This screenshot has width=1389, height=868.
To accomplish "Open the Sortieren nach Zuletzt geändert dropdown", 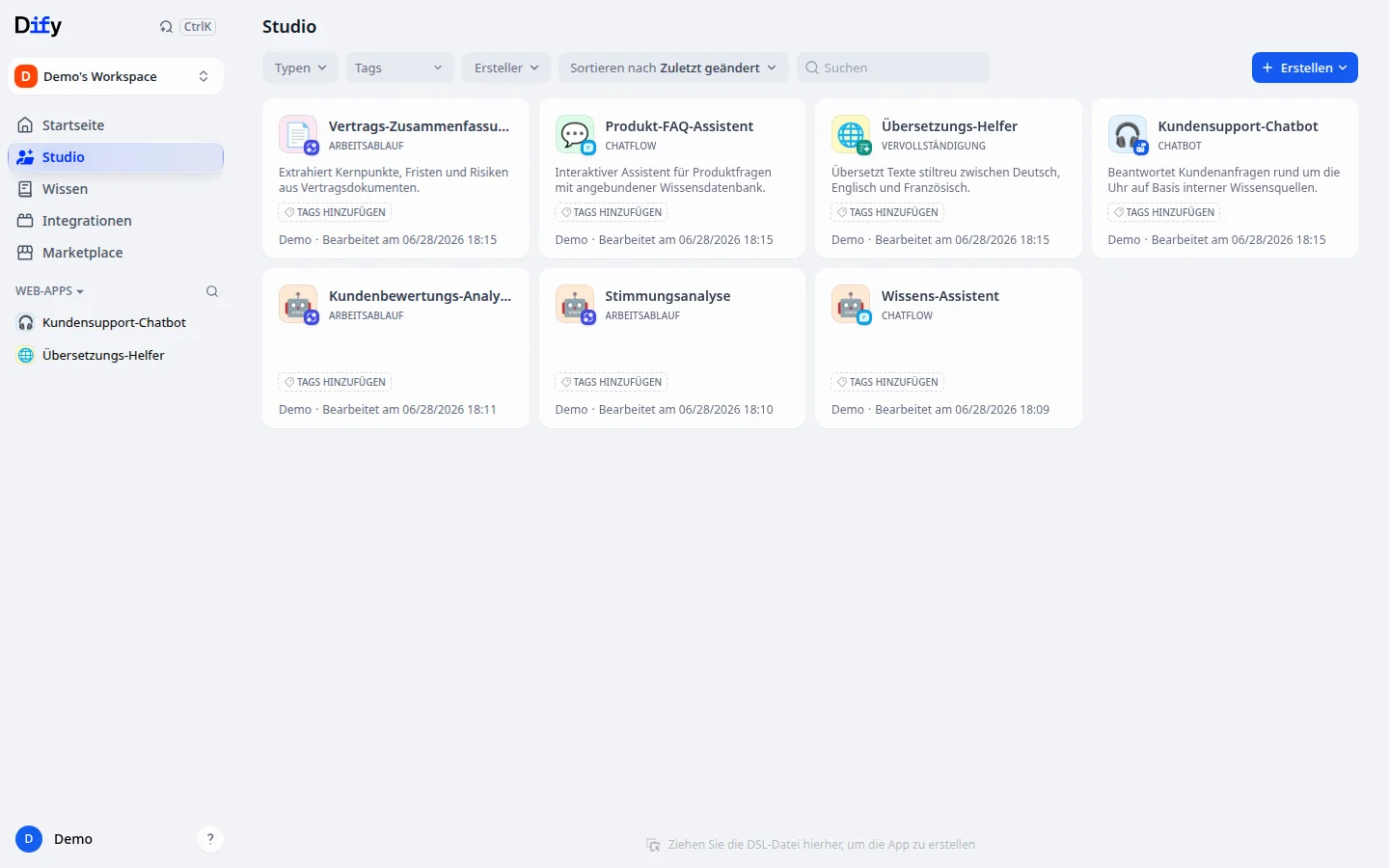I will click(x=673, y=68).
